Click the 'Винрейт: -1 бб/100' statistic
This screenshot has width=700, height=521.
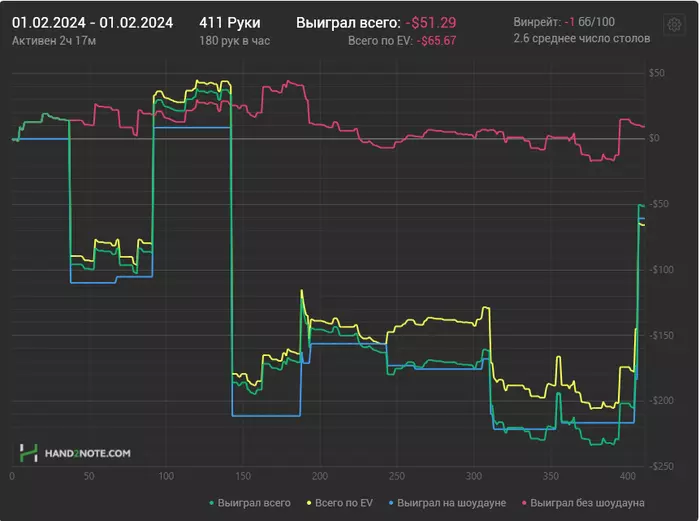(564, 22)
